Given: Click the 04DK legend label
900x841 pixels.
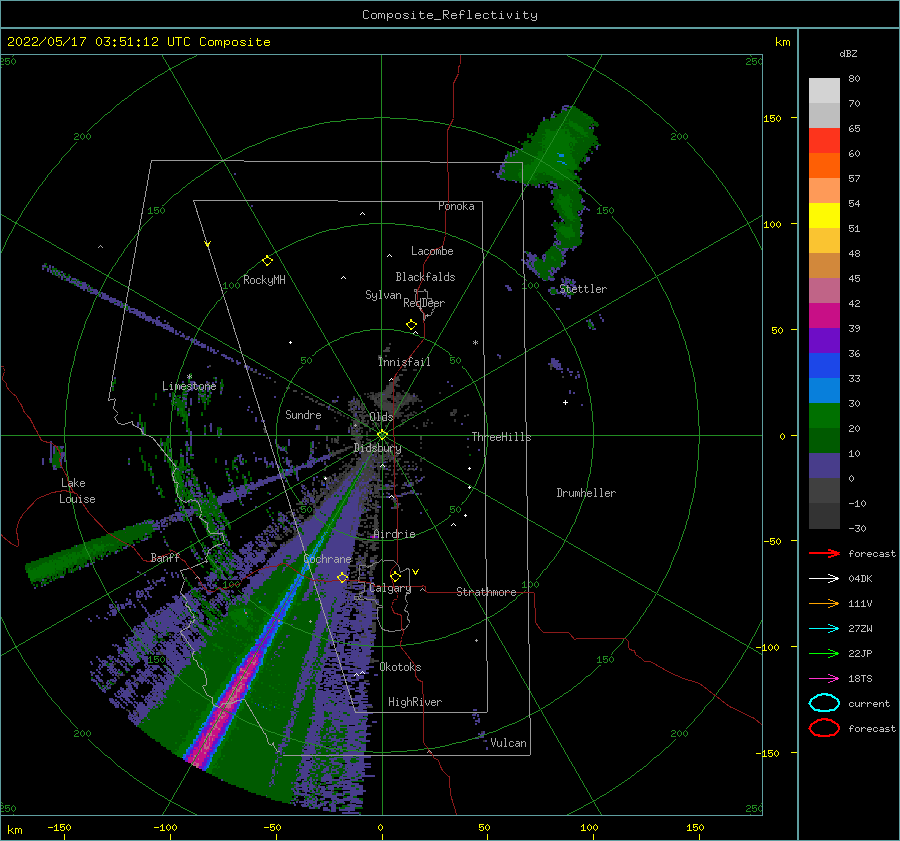Looking at the screenshot, I should [860, 579].
